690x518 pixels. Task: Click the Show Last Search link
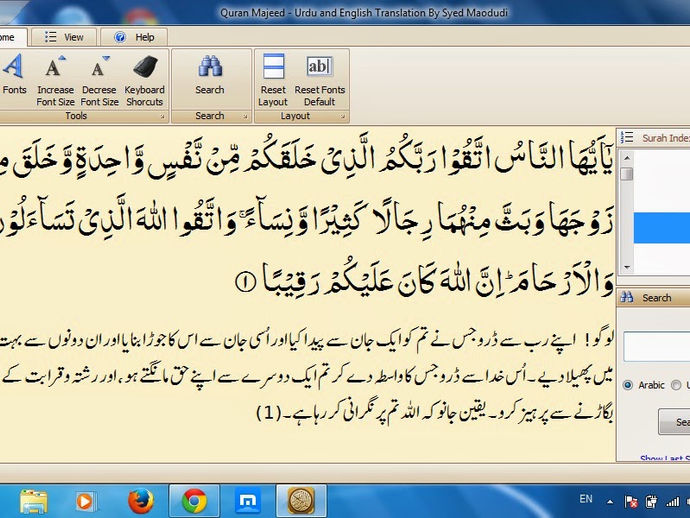[x=665, y=459]
